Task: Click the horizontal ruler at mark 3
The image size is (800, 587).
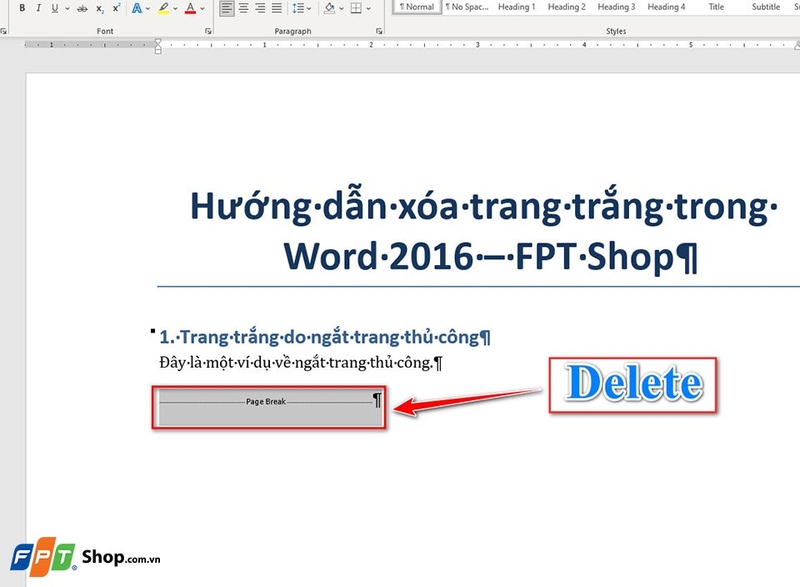Action: 478,45
